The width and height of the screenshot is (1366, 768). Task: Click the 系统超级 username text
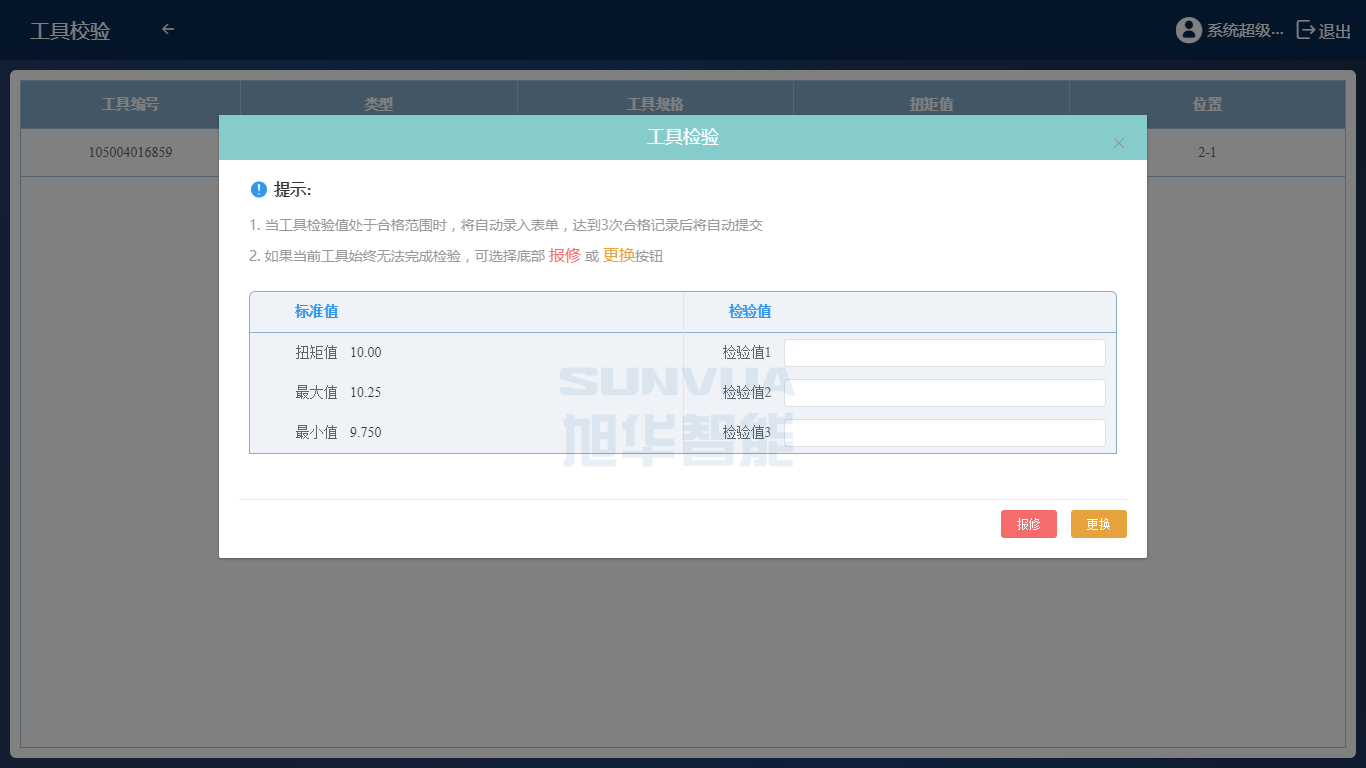1244,31
